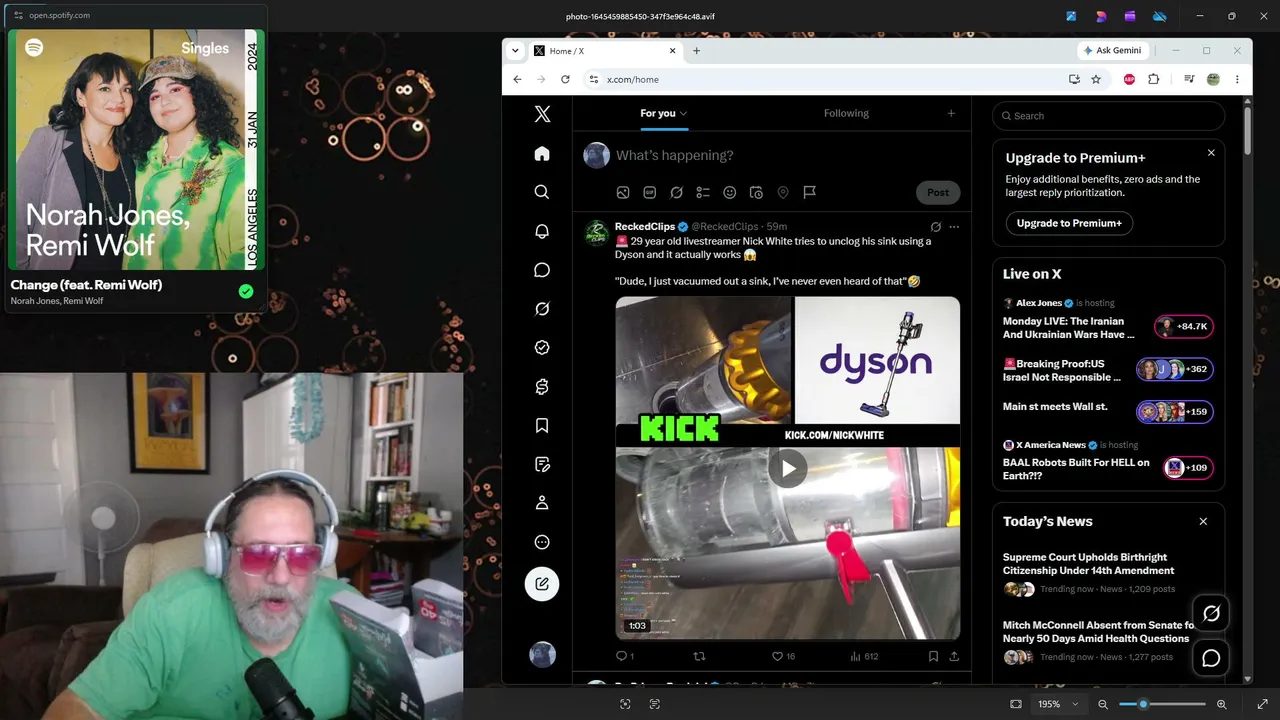View site information for x.com
This screenshot has height=720, width=1280.
tap(593, 79)
